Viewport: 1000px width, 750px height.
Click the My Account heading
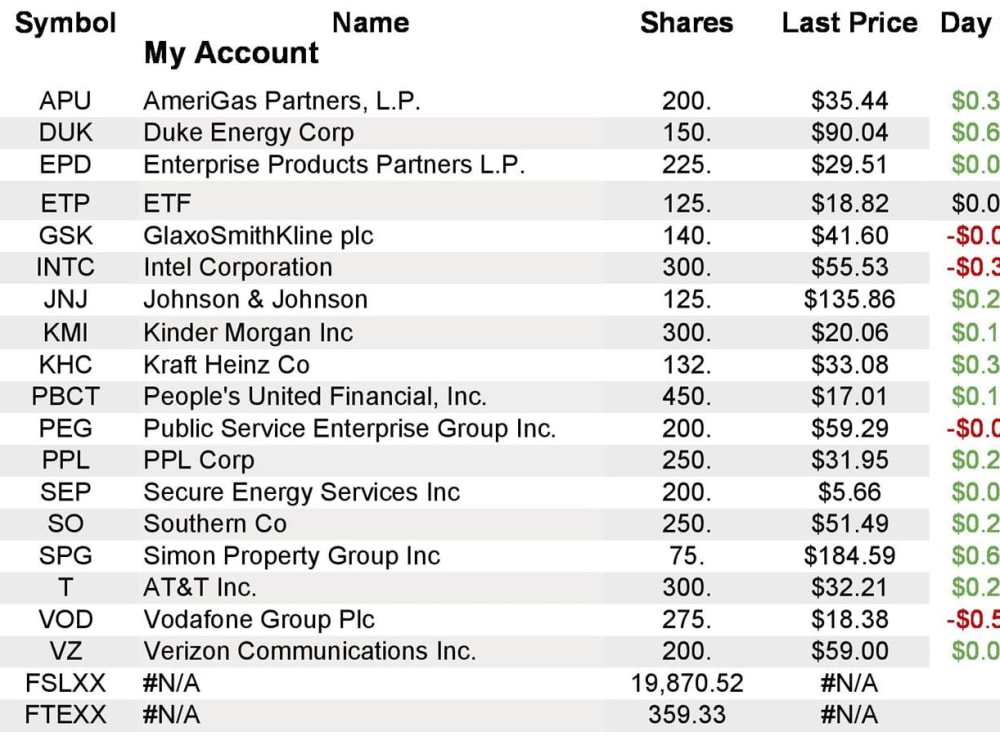pyautogui.click(x=231, y=54)
